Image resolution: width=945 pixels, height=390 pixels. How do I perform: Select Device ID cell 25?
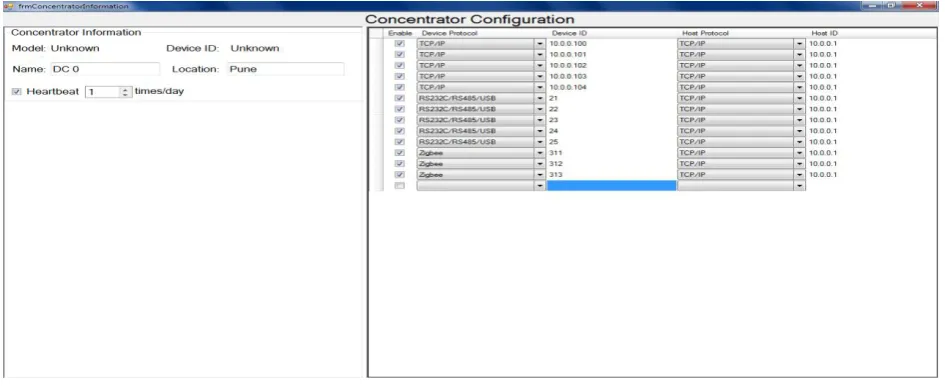tap(611, 142)
